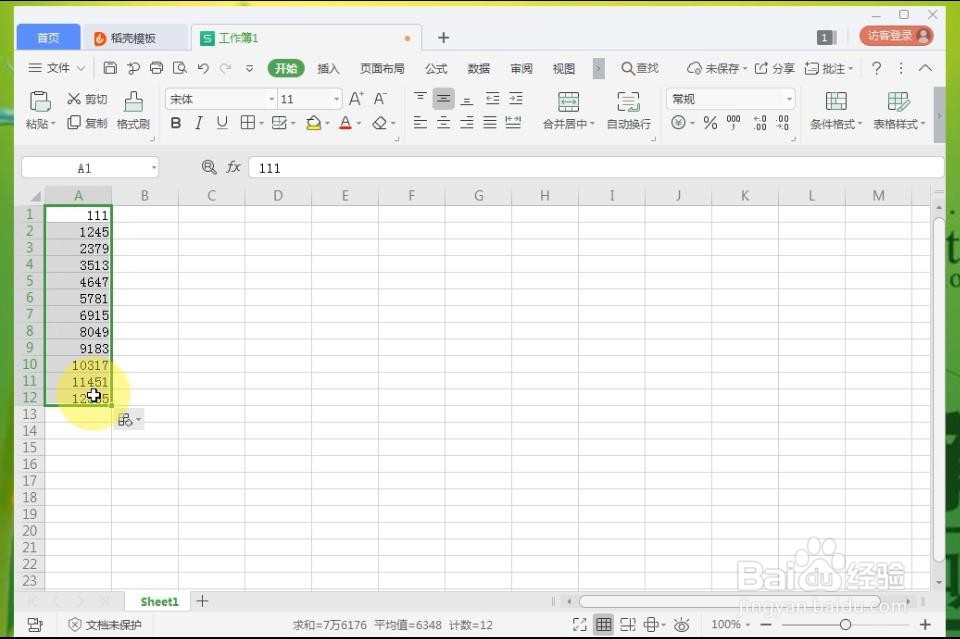Add a new sheet with plus
Viewport: 960px width, 639px height.
click(x=203, y=602)
